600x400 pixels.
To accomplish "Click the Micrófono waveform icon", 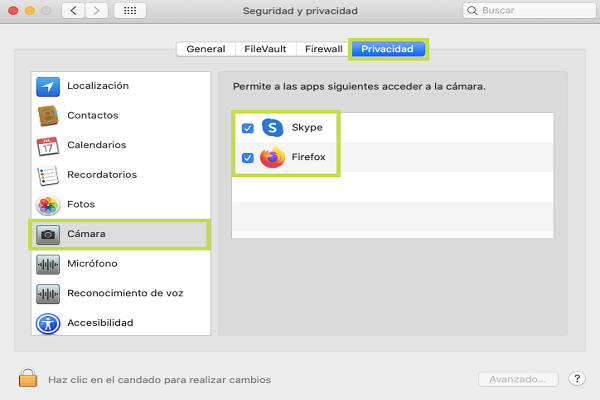I will (x=48, y=264).
